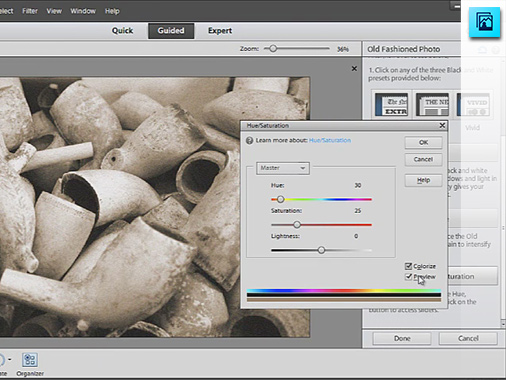The height and width of the screenshot is (380, 506).
Task: Confirm Hue/Saturation with OK
Action: tap(423, 142)
